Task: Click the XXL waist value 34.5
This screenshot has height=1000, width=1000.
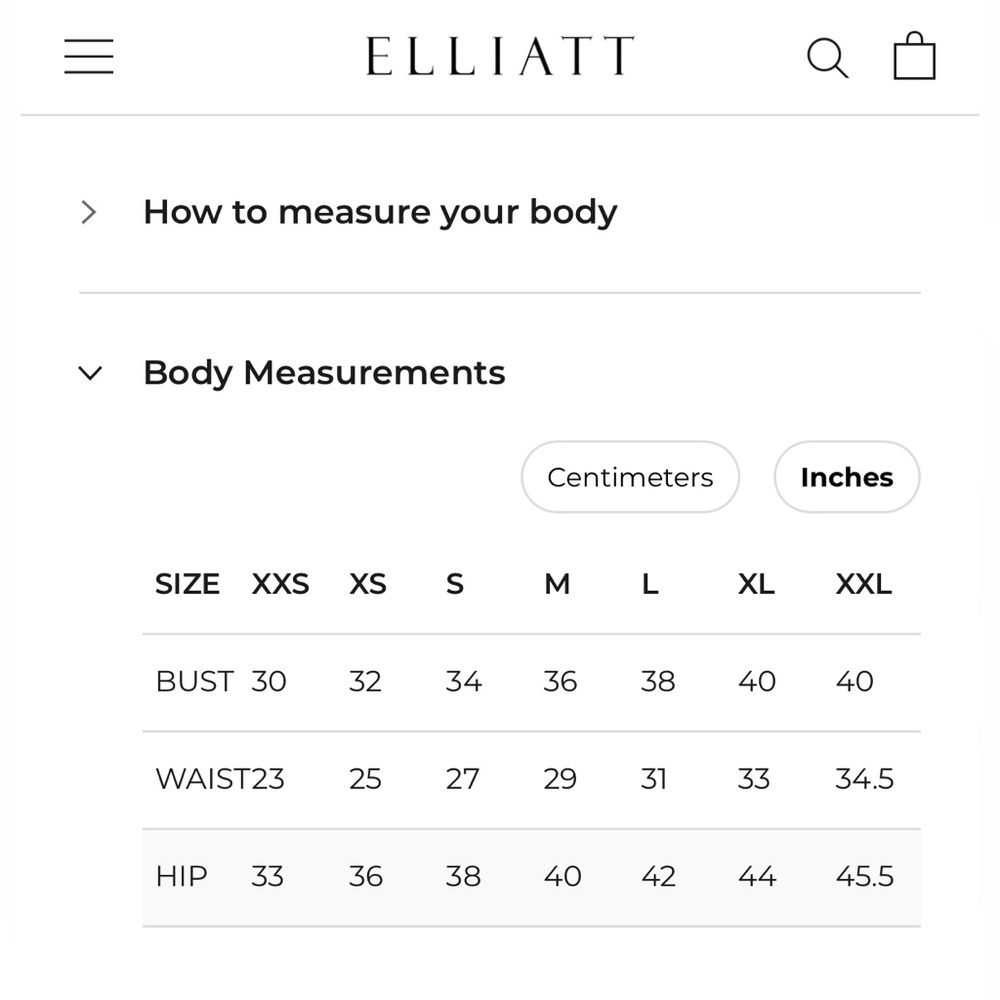Action: pos(865,779)
